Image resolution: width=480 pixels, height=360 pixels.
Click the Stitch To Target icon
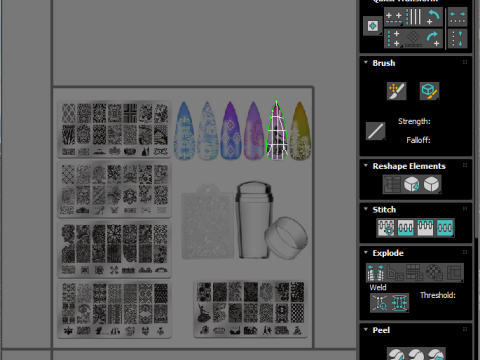point(386,228)
